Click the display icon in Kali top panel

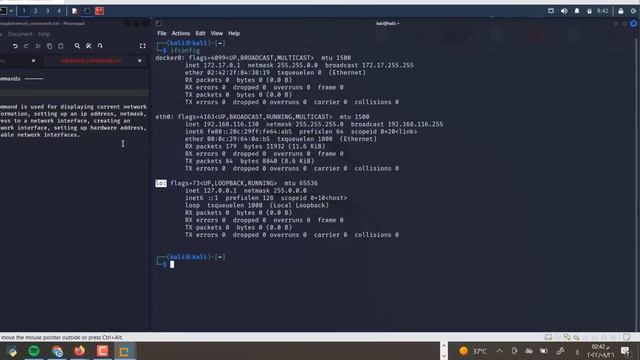click(551, 11)
